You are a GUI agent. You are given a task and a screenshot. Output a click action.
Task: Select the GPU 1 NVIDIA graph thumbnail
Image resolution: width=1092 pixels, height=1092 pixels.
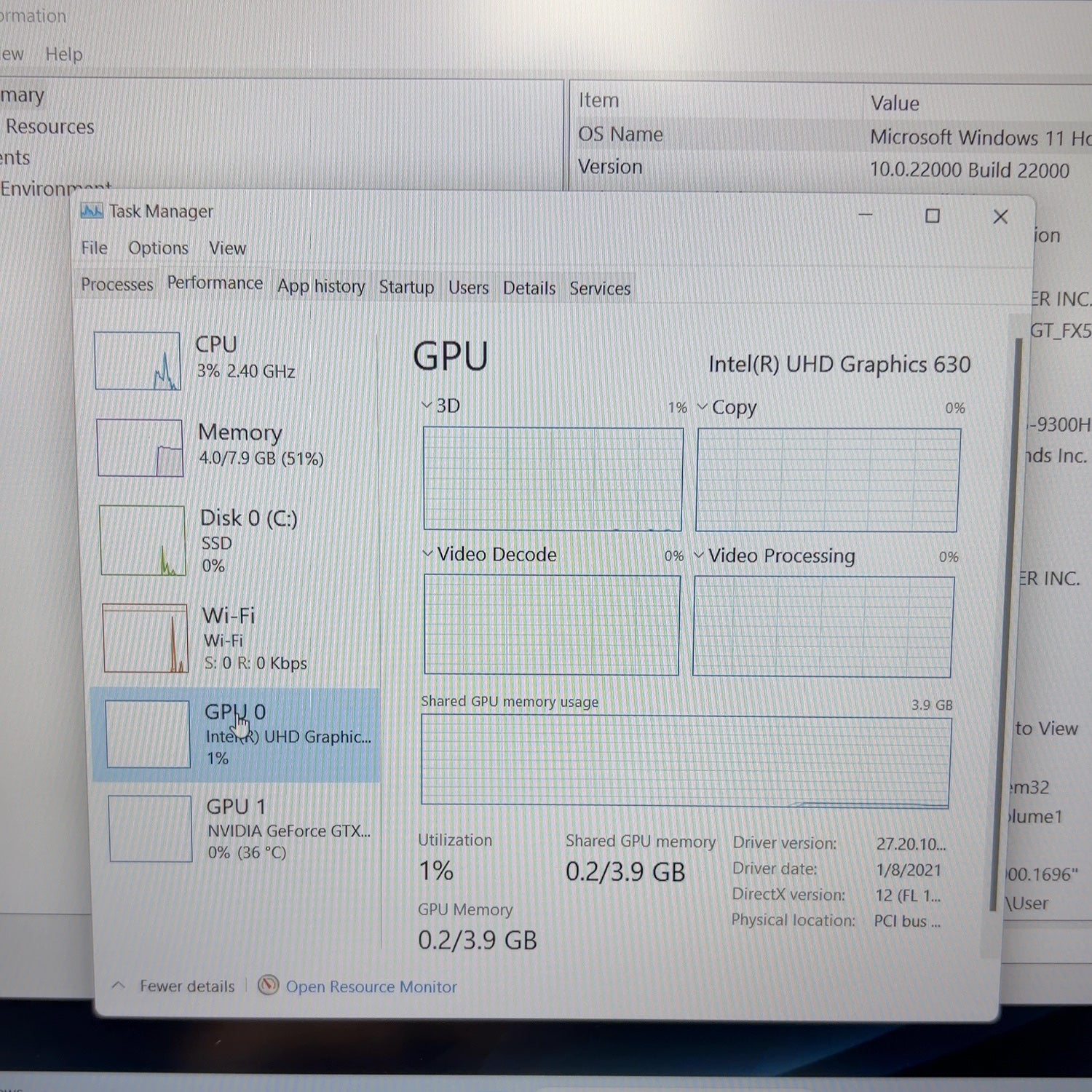(x=150, y=828)
